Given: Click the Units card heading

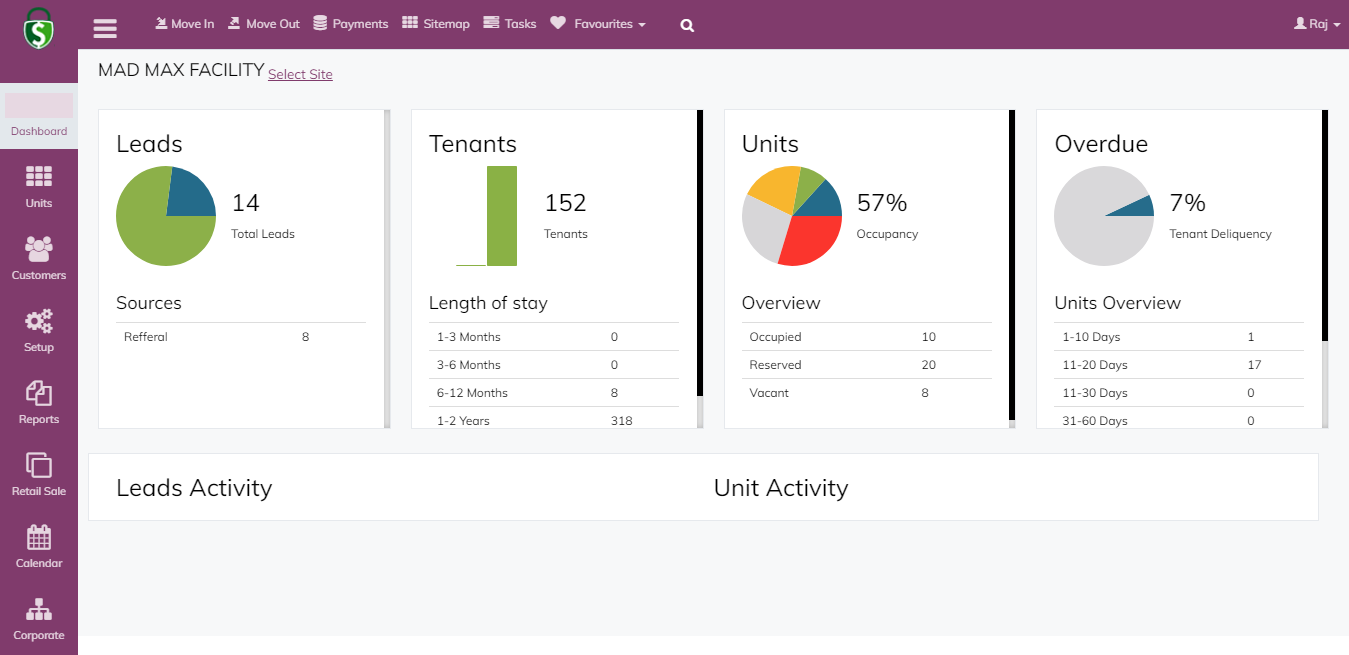Looking at the screenshot, I should click(x=770, y=144).
